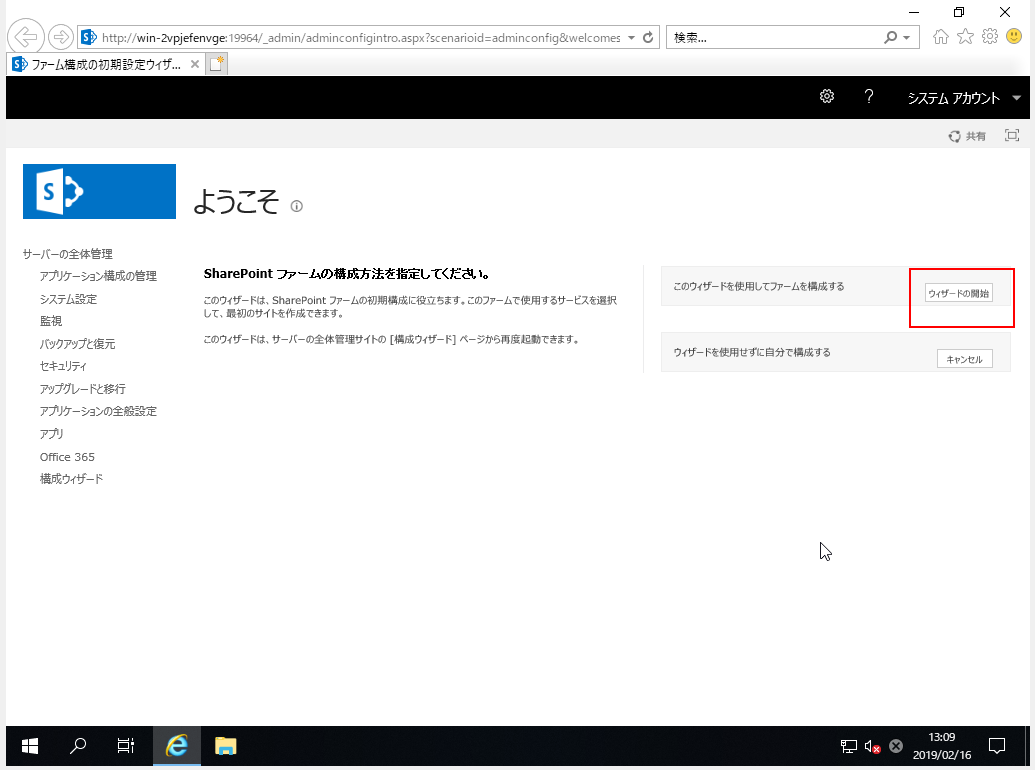Click the キャンセル button
This screenshot has height=770, width=1035.
pos(964,359)
